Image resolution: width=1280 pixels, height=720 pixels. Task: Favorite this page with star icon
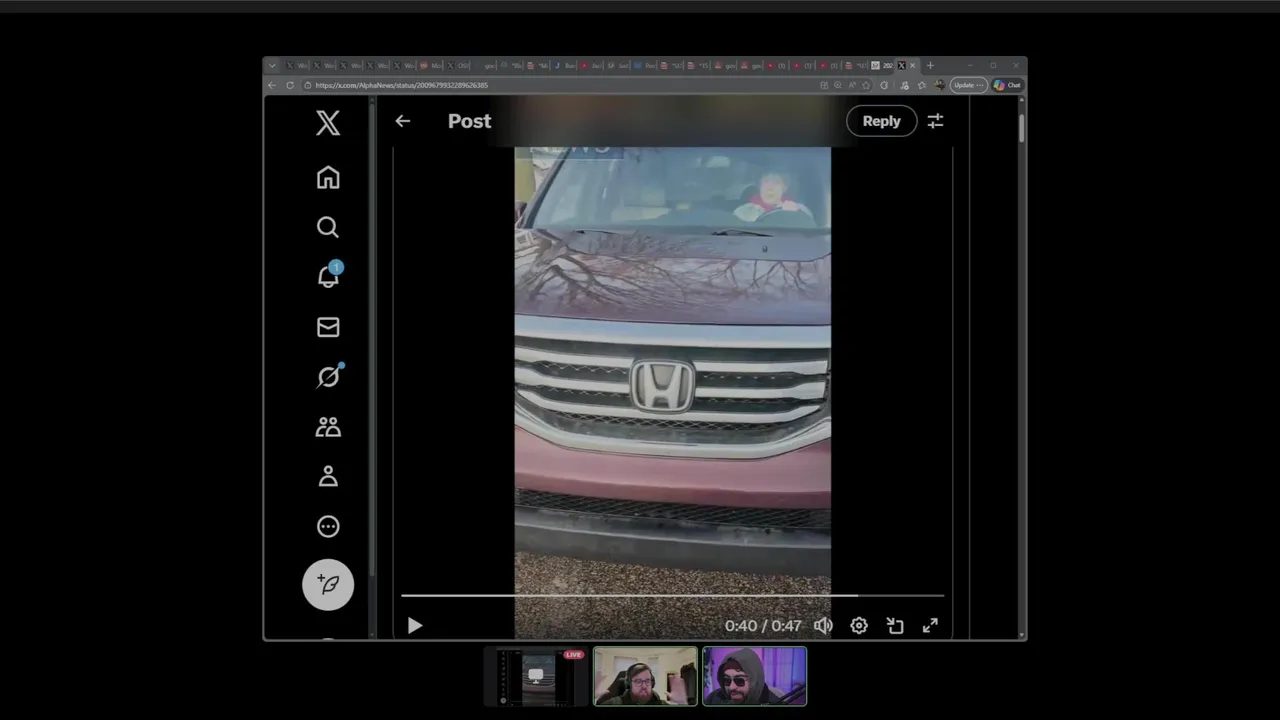(x=866, y=85)
